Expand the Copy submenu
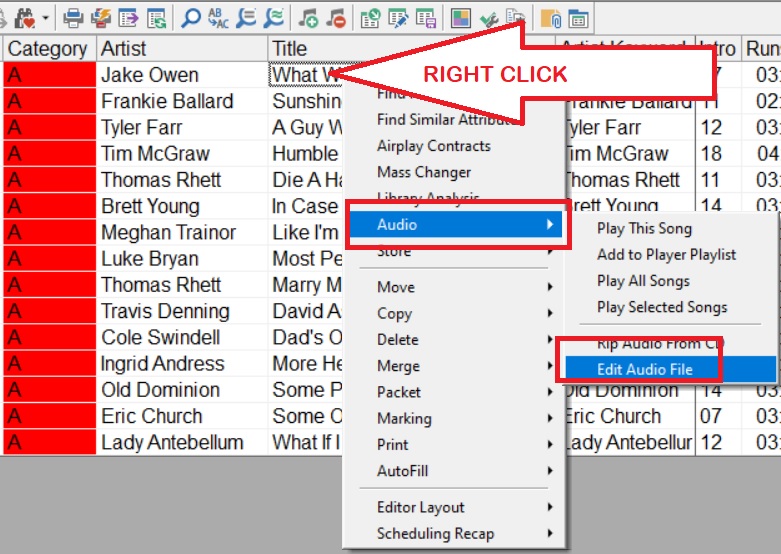Screen dimensions: 781x554 tap(457, 313)
